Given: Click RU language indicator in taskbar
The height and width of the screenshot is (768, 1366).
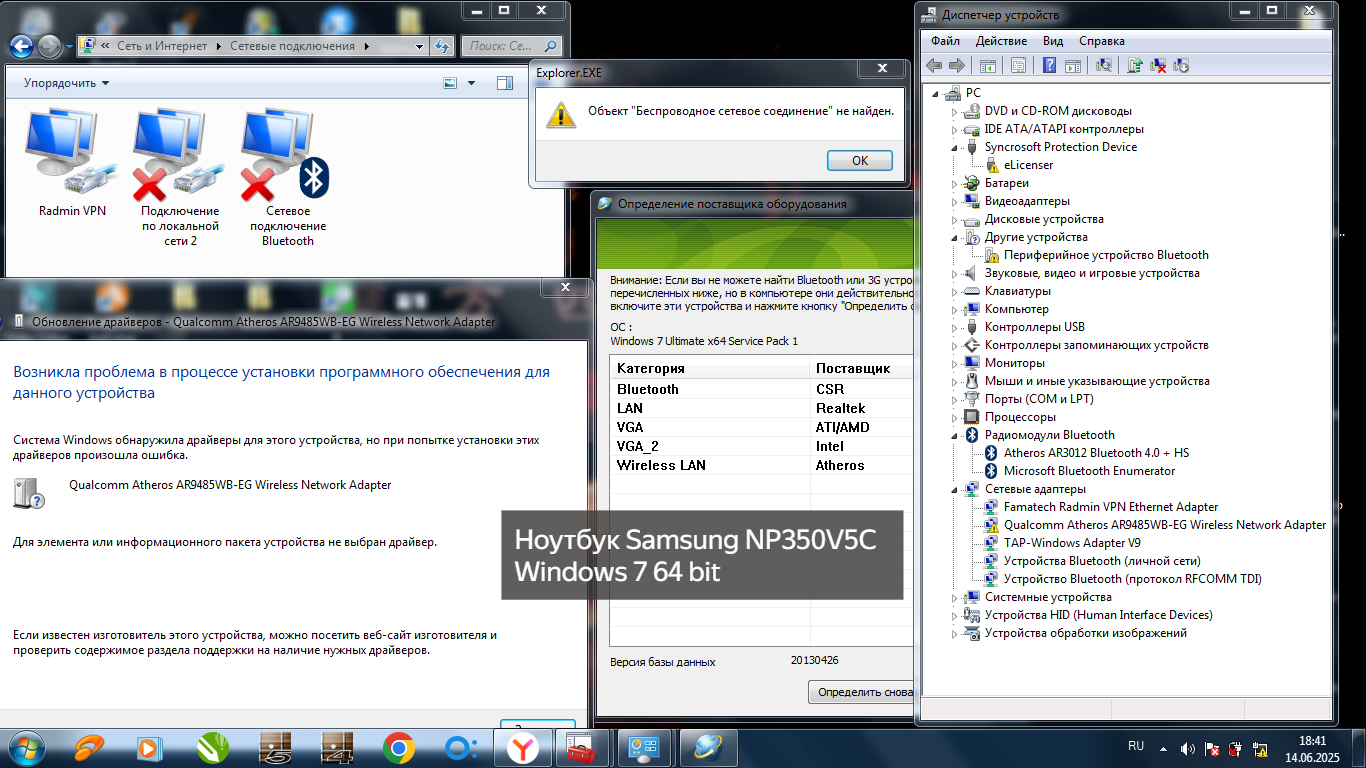Looking at the screenshot, I should click(1136, 746).
